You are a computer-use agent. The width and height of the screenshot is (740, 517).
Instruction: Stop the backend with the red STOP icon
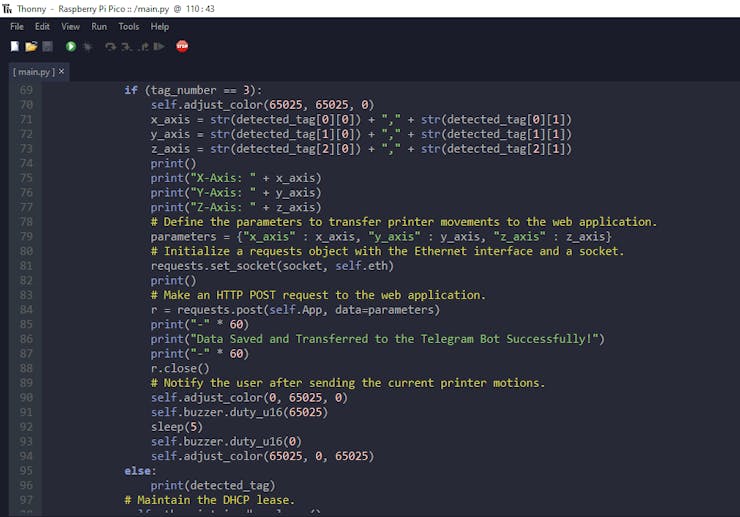182,46
